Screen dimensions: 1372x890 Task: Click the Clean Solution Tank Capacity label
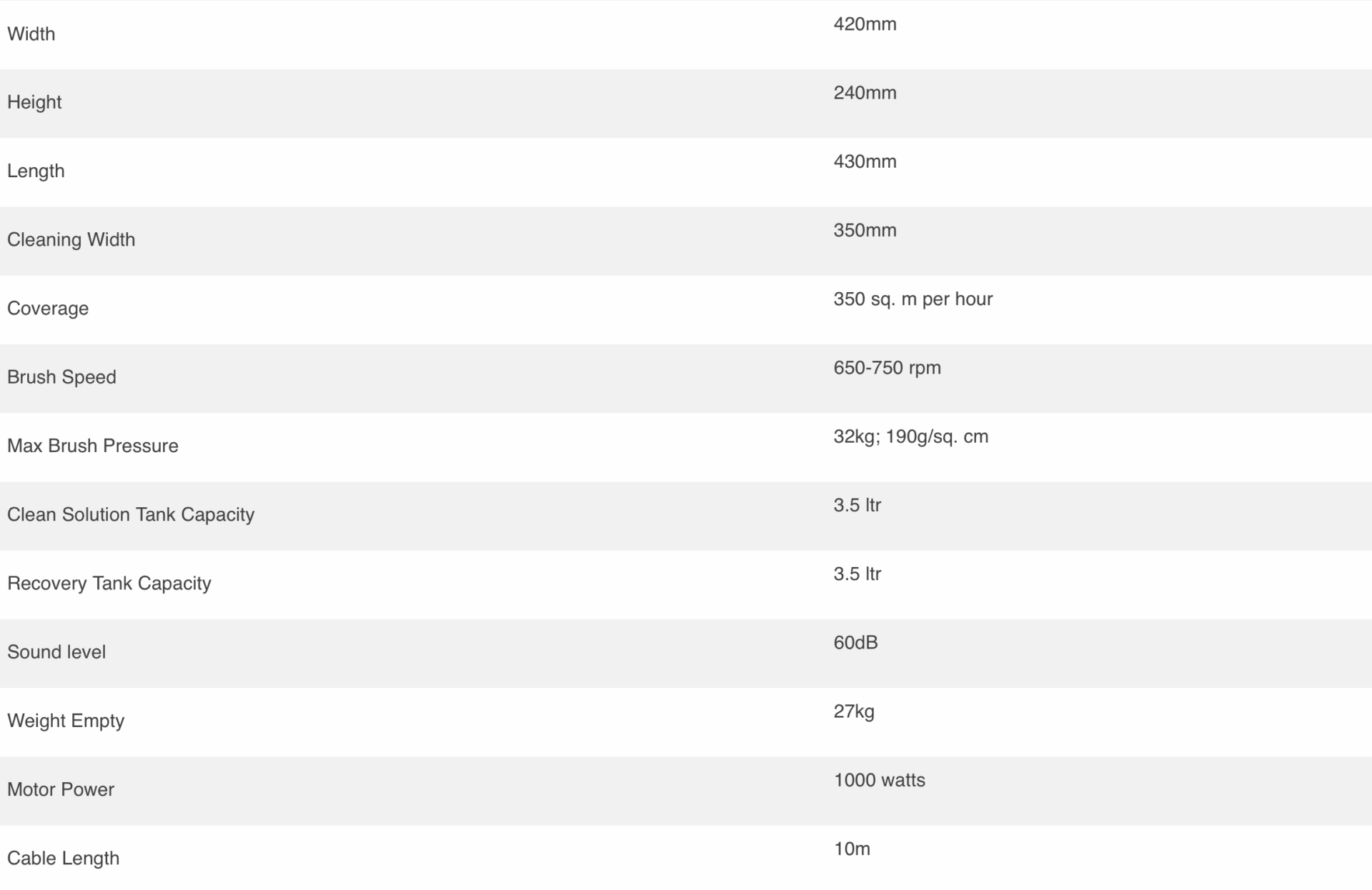click(131, 515)
